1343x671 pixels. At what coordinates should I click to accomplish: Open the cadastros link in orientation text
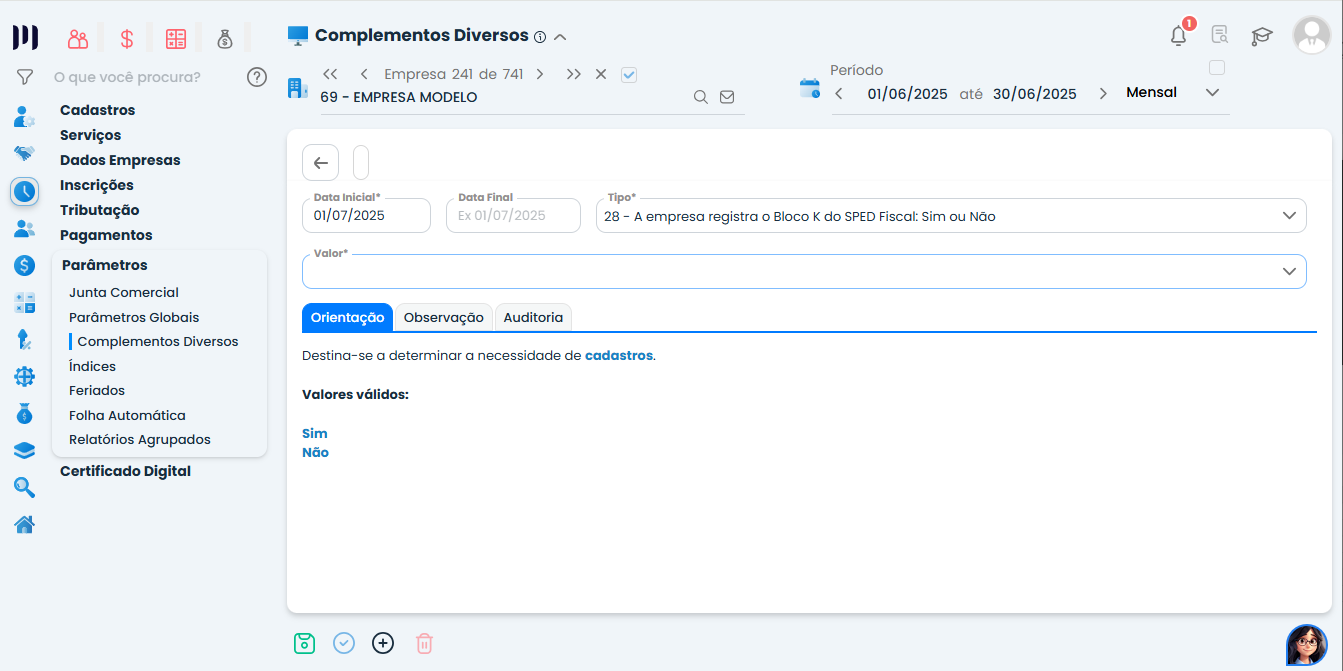tap(618, 355)
